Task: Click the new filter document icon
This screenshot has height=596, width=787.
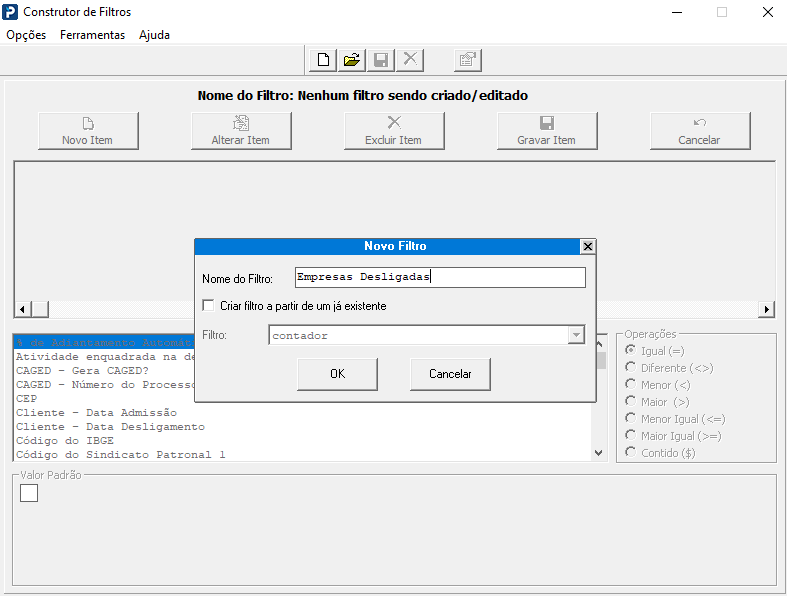Action: (x=323, y=60)
